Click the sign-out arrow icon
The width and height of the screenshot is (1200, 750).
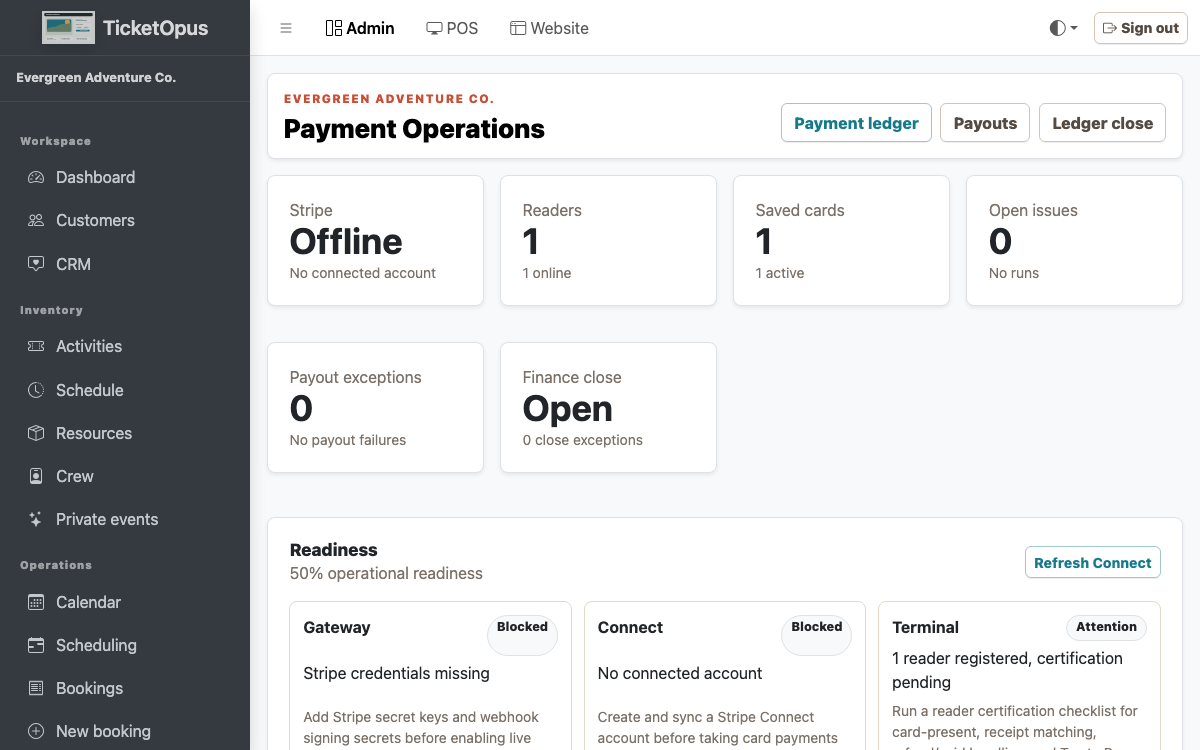click(1109, 28)
